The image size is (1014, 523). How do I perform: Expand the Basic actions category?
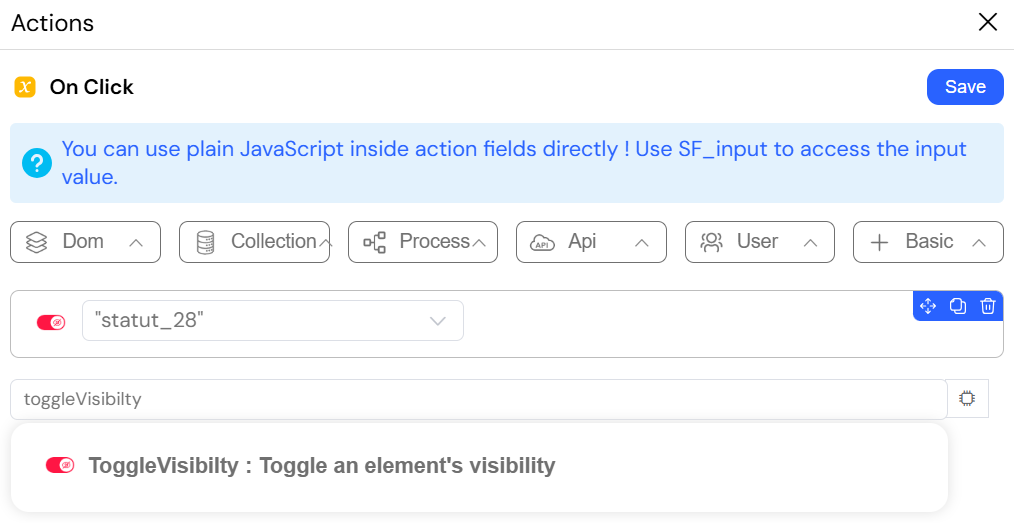(928, 242)
